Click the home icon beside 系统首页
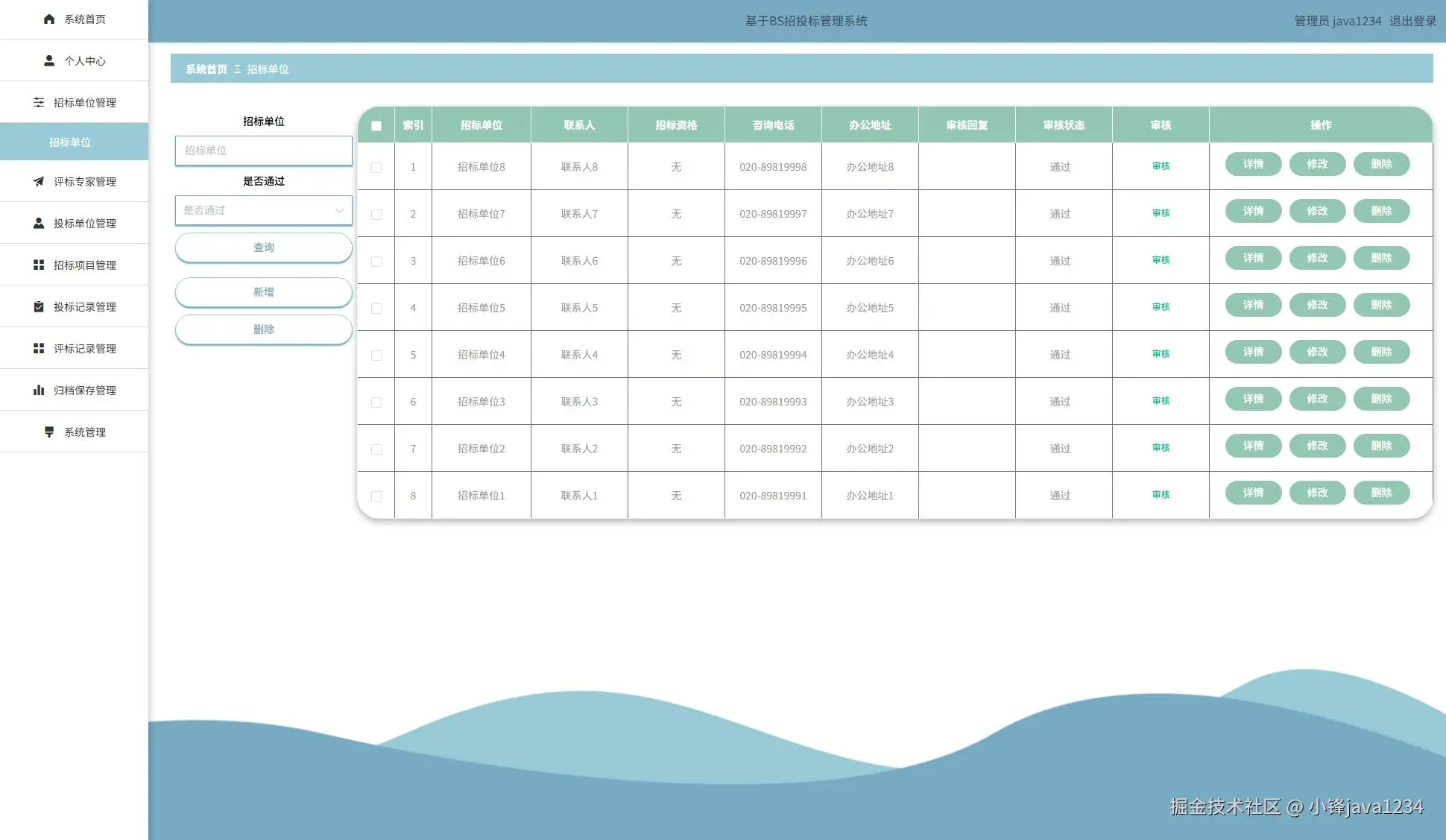Image resolution: width=1446 pixels, height=840 pixels. (49, 19)
